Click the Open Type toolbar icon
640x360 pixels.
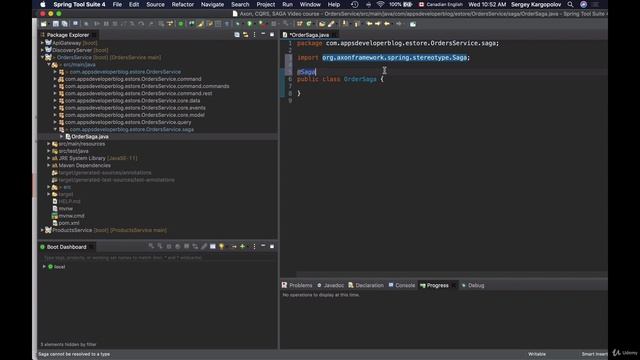(322, 24)
